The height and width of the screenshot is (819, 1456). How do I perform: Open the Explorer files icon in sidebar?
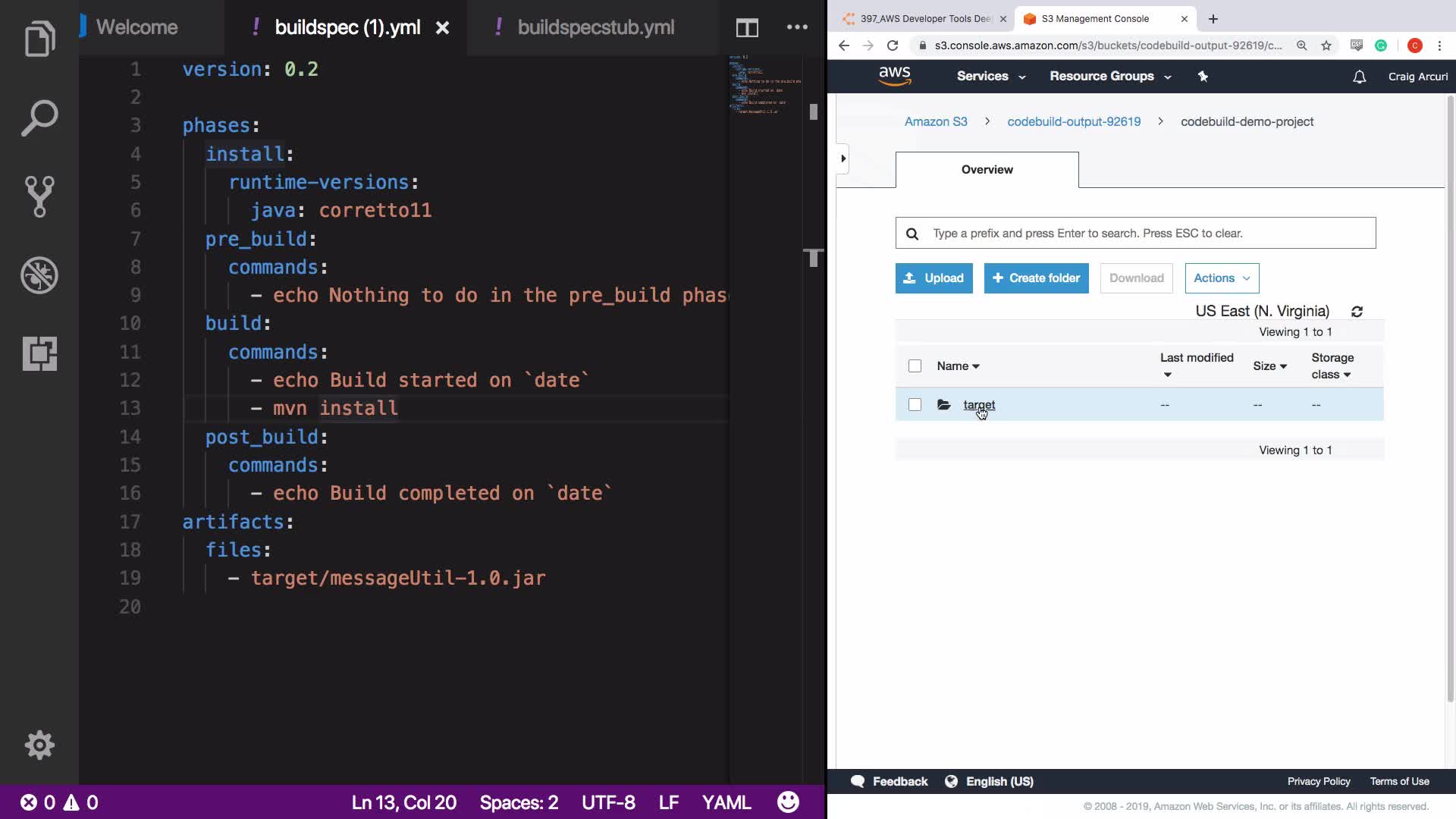39,39
